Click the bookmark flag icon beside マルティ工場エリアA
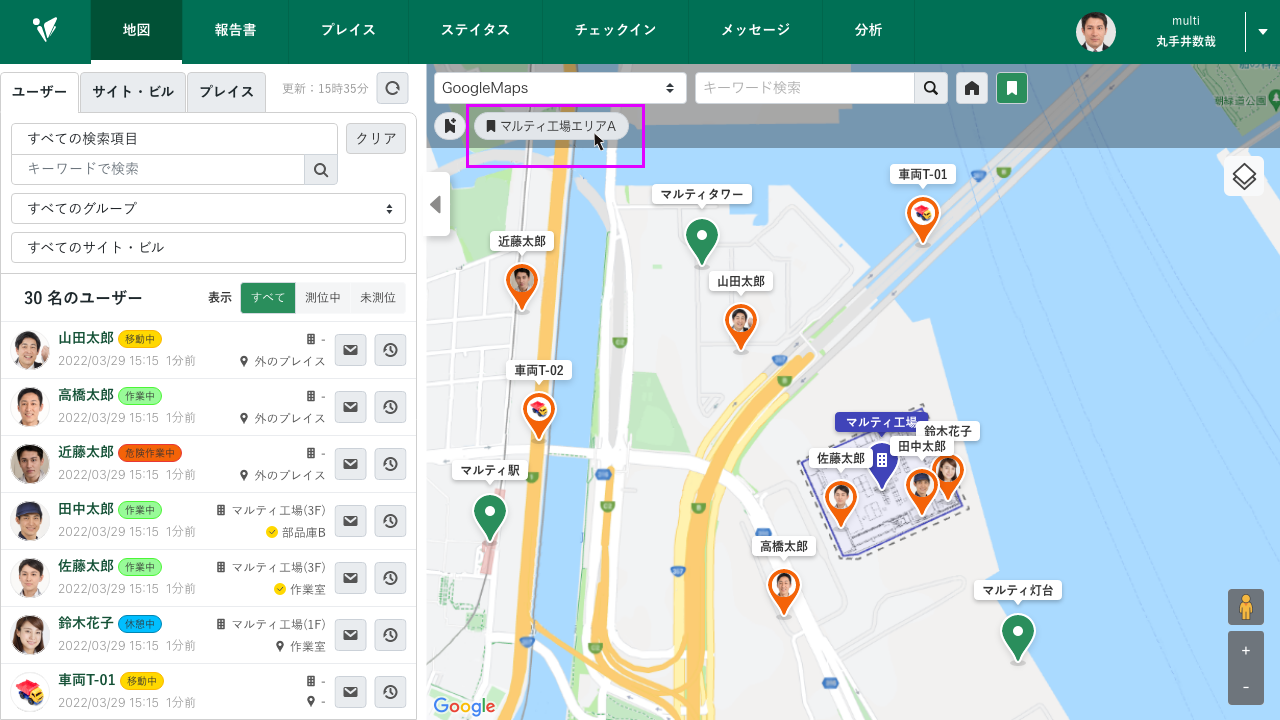1280x720 pixels. coord(450,126)
